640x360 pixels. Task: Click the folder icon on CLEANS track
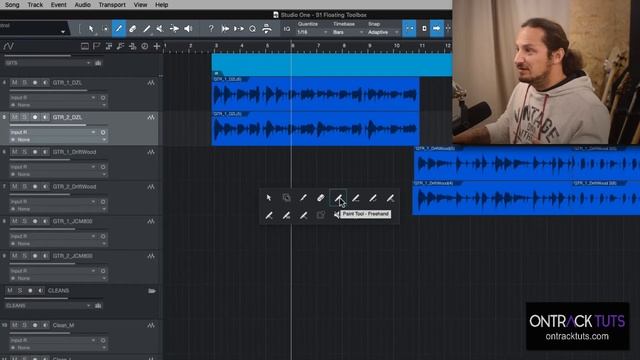(152, 291)
